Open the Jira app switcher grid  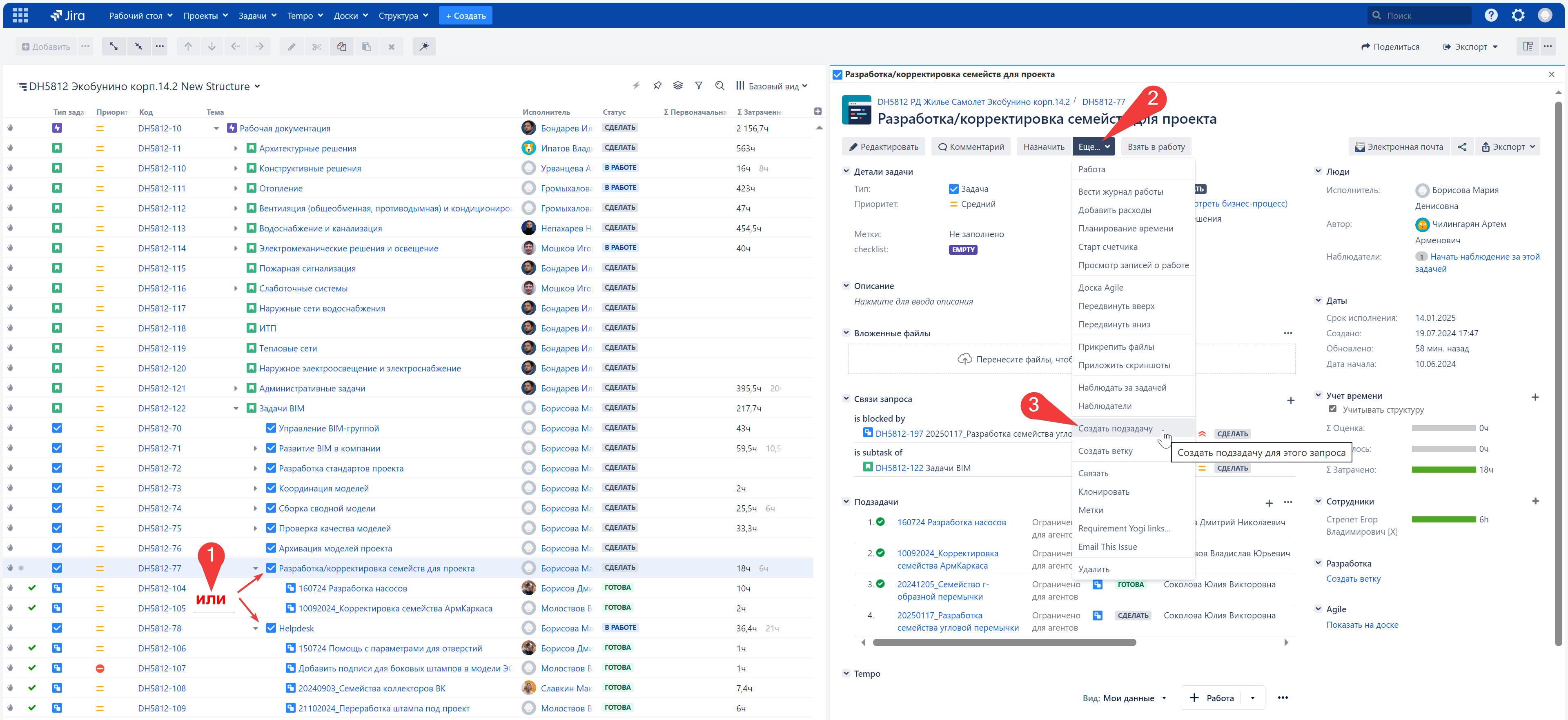point(20,15)
